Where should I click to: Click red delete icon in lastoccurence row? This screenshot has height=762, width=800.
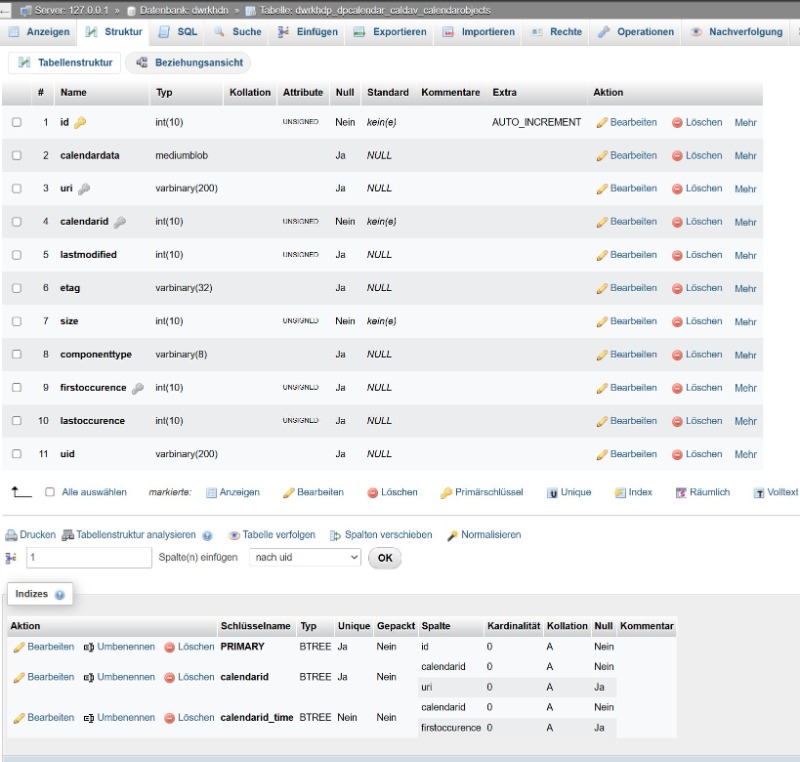point(677,421)
